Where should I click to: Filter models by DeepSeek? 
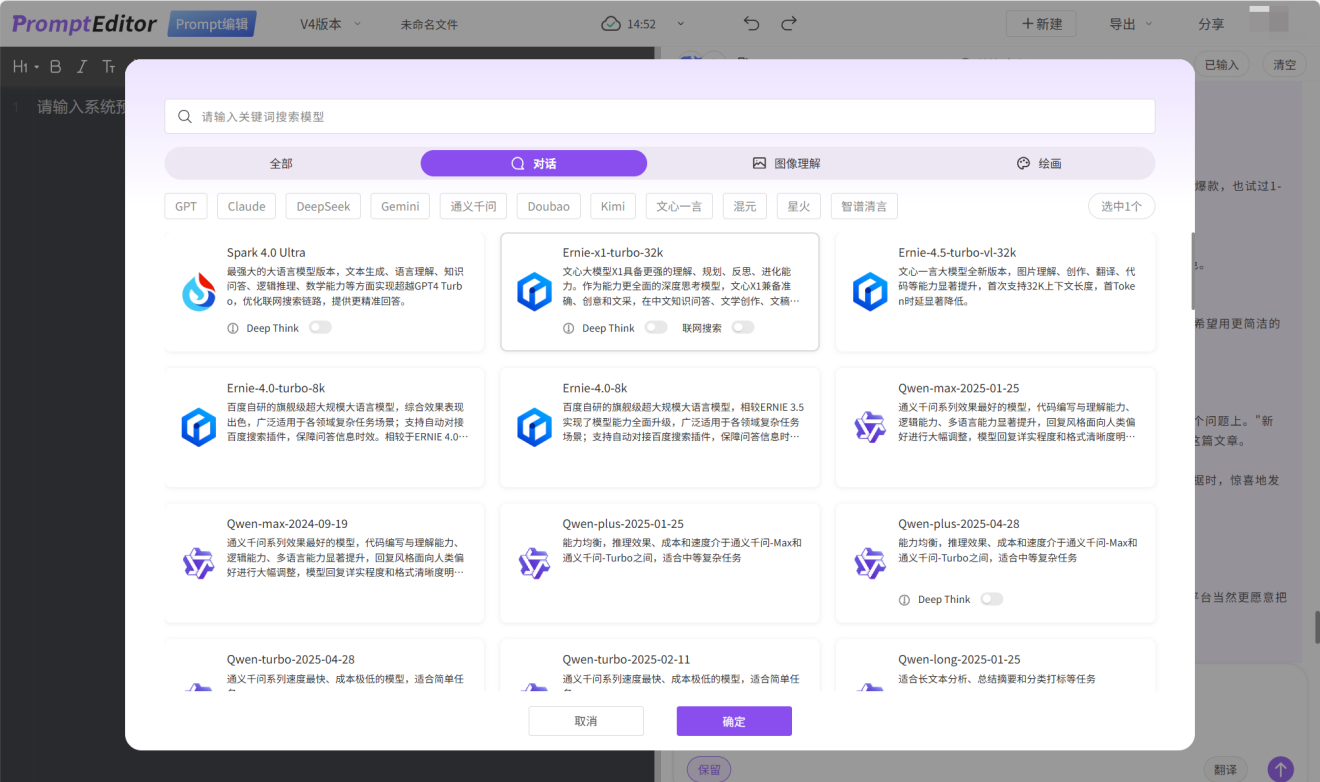324,206
